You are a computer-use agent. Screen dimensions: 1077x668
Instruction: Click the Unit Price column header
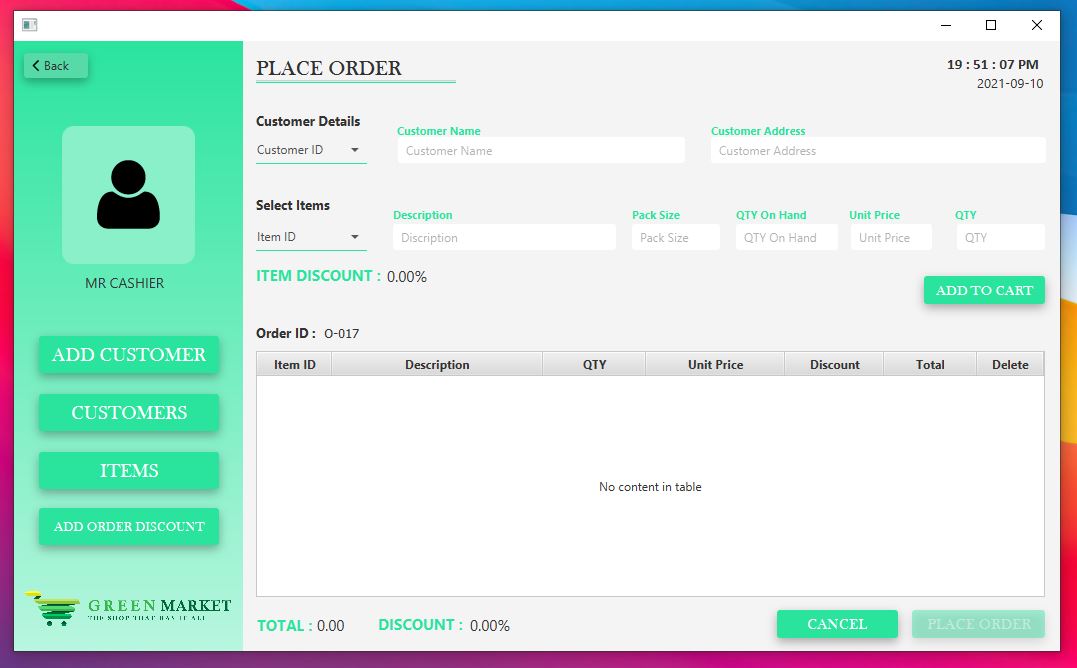[x=714, y=364]
